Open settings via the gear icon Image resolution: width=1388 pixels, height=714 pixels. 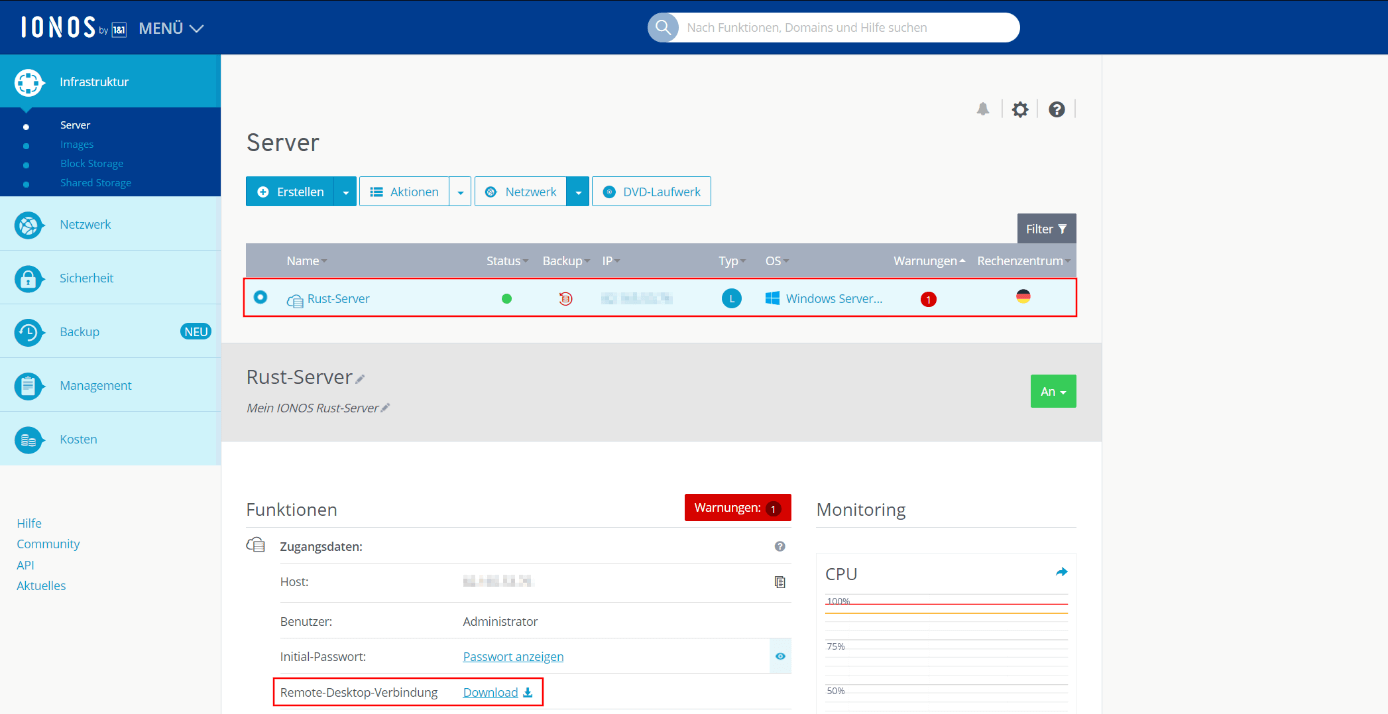click(1020, 109)
